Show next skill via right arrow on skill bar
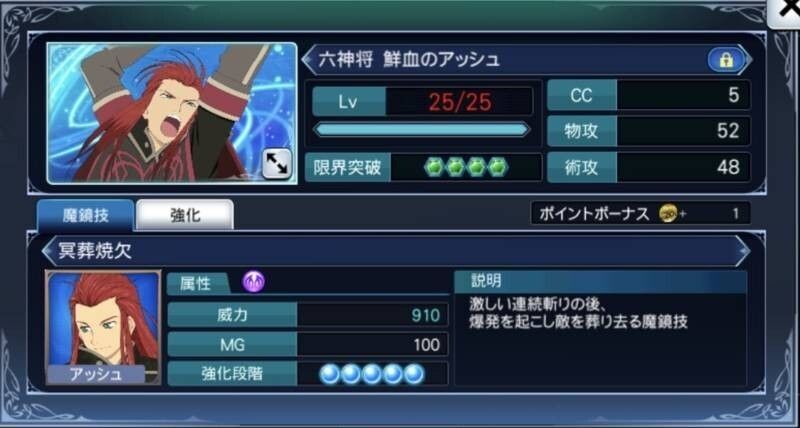 743,250
